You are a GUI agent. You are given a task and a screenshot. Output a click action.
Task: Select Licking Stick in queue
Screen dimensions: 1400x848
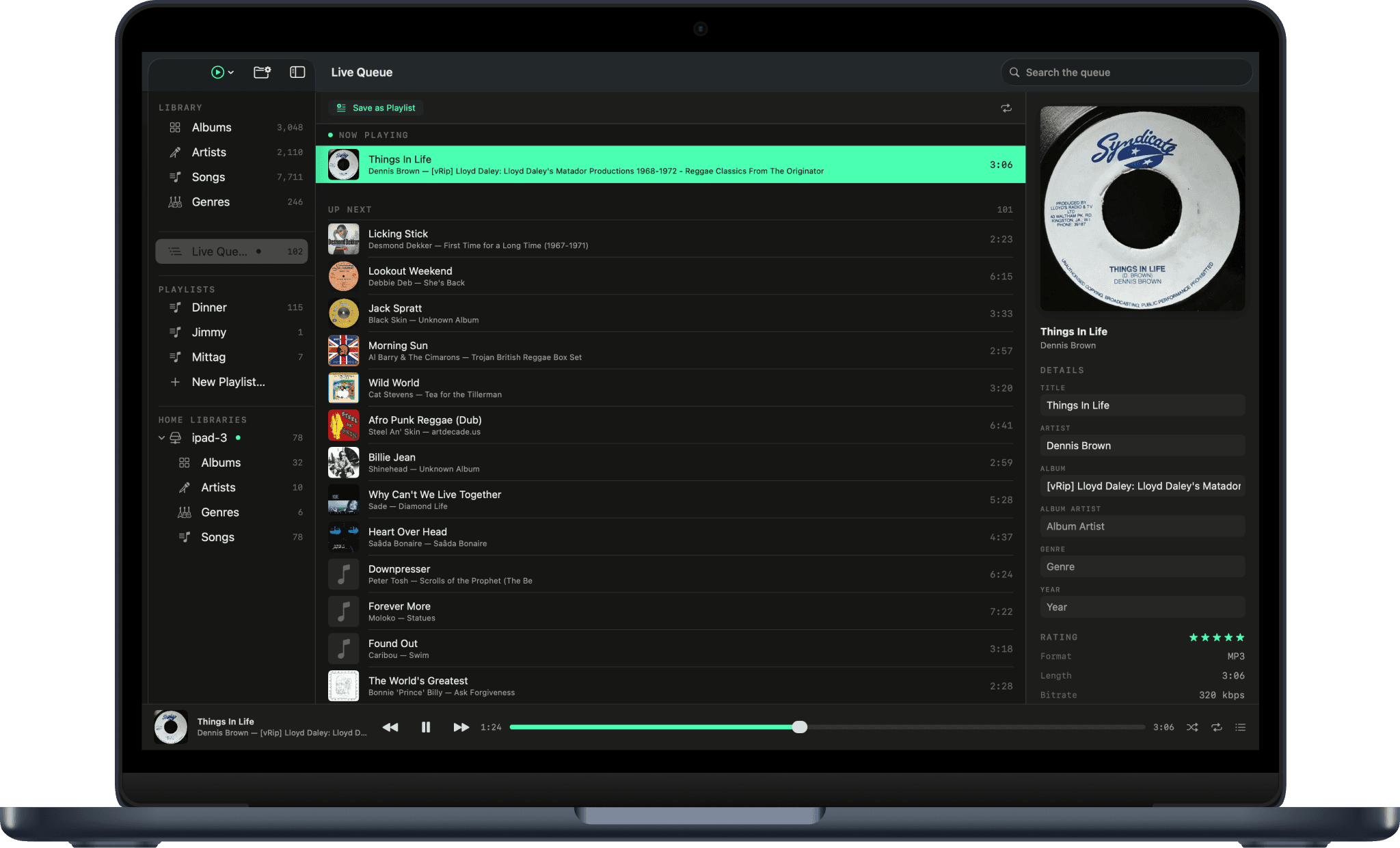pos(671,239)
